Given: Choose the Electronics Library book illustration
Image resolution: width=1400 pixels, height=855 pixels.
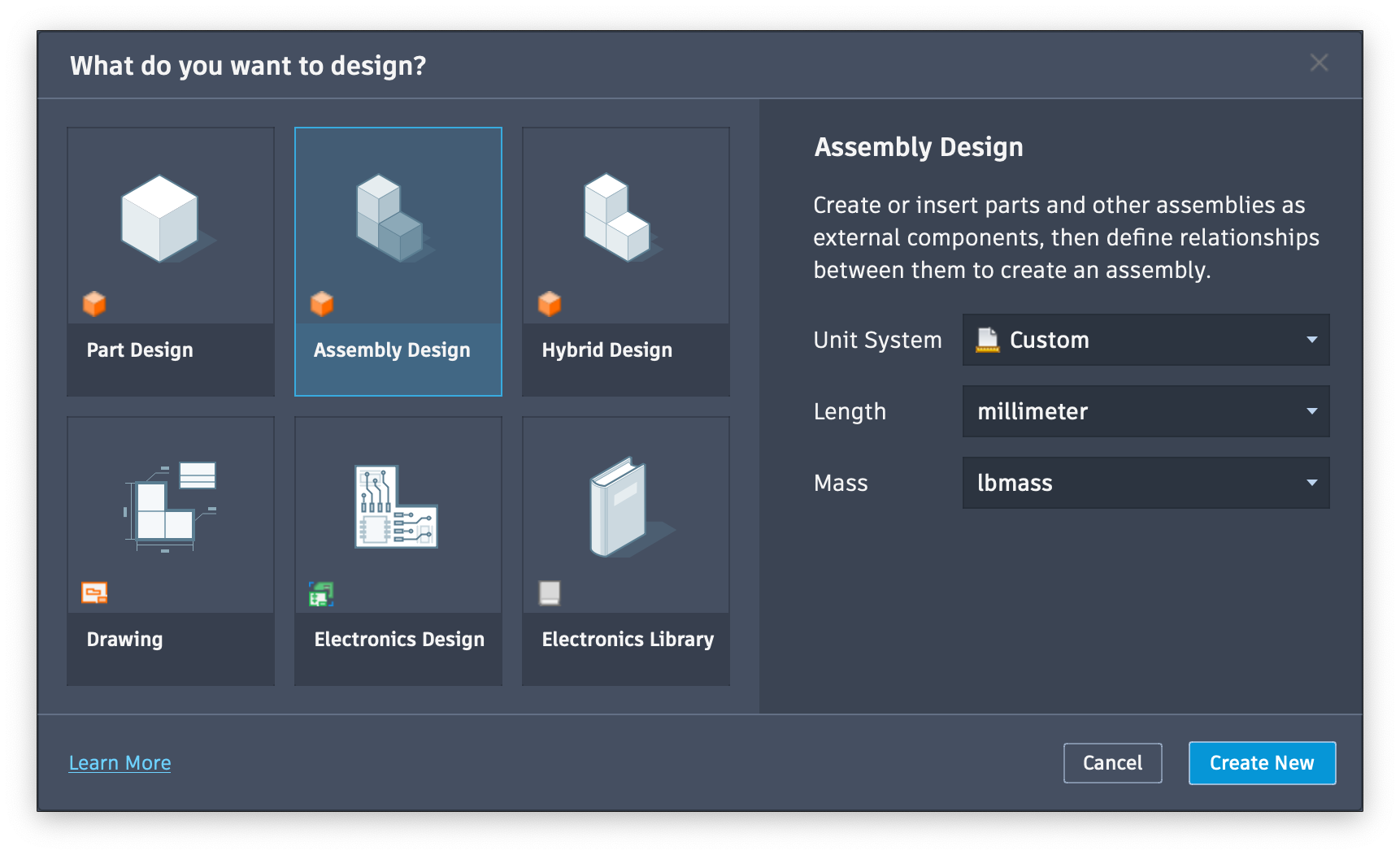Looking at the screenshot, I should (x=621, y=506).
